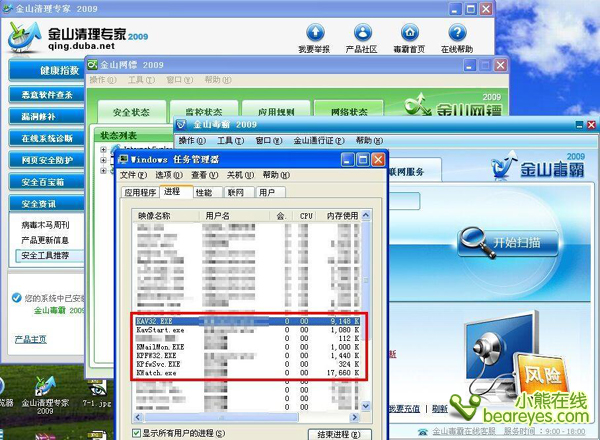Click the Task Manager title bar icon
This screenshot has height=440, width=600.
point(123,159)
